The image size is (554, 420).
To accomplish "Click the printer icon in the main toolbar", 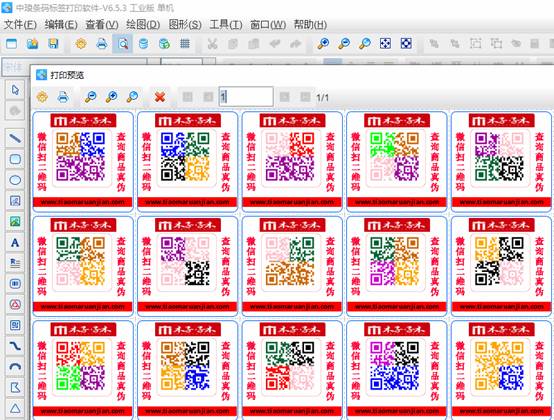I will pyautogui.click(x=102, y=44).
